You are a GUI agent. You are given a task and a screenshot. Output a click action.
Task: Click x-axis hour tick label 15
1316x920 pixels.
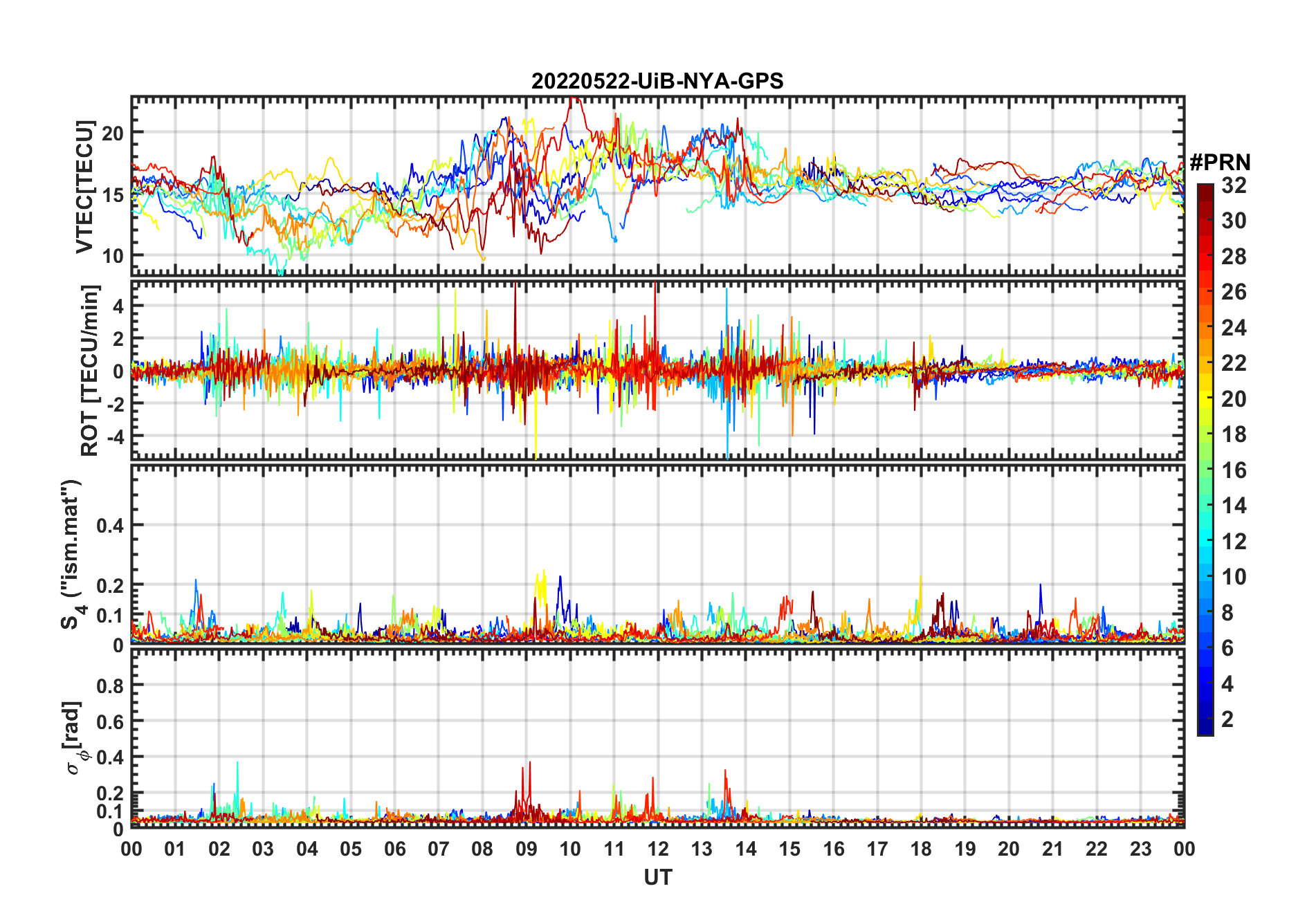(789, 849)
